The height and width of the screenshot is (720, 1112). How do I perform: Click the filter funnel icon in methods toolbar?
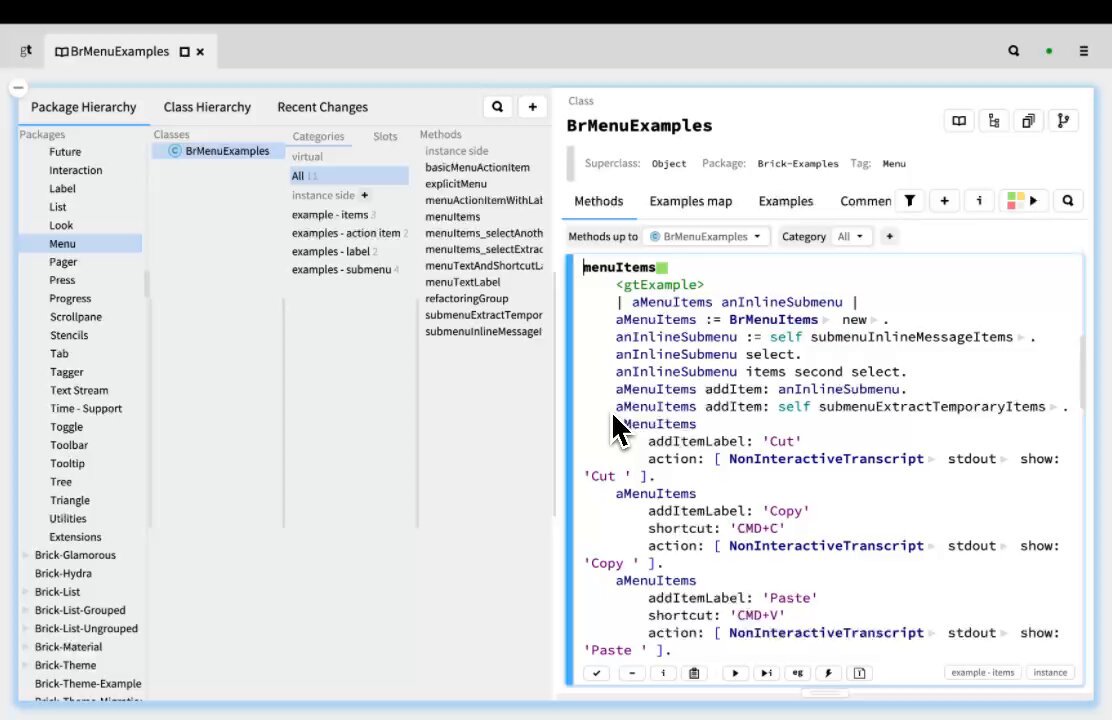coord(909,201)
